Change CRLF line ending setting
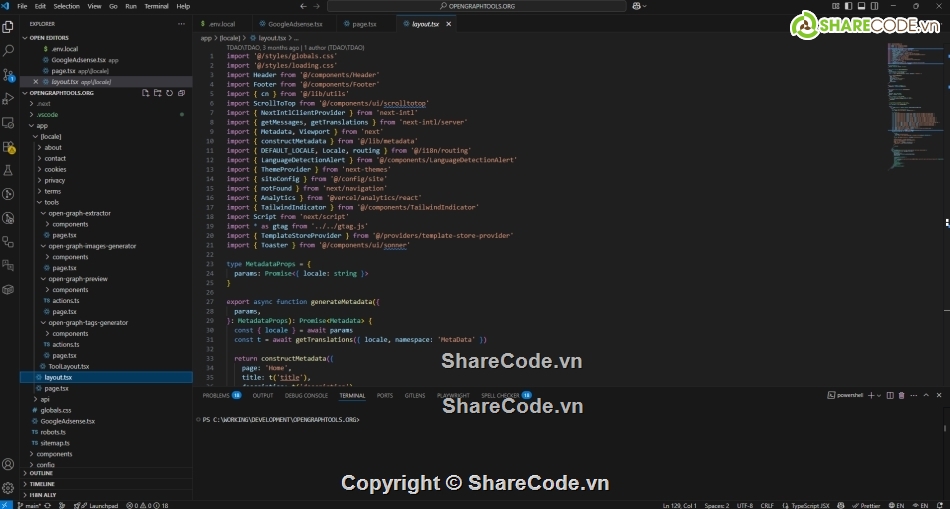This screenshot has height=509, width=950. pyautogui.click(x=767, y=505)
